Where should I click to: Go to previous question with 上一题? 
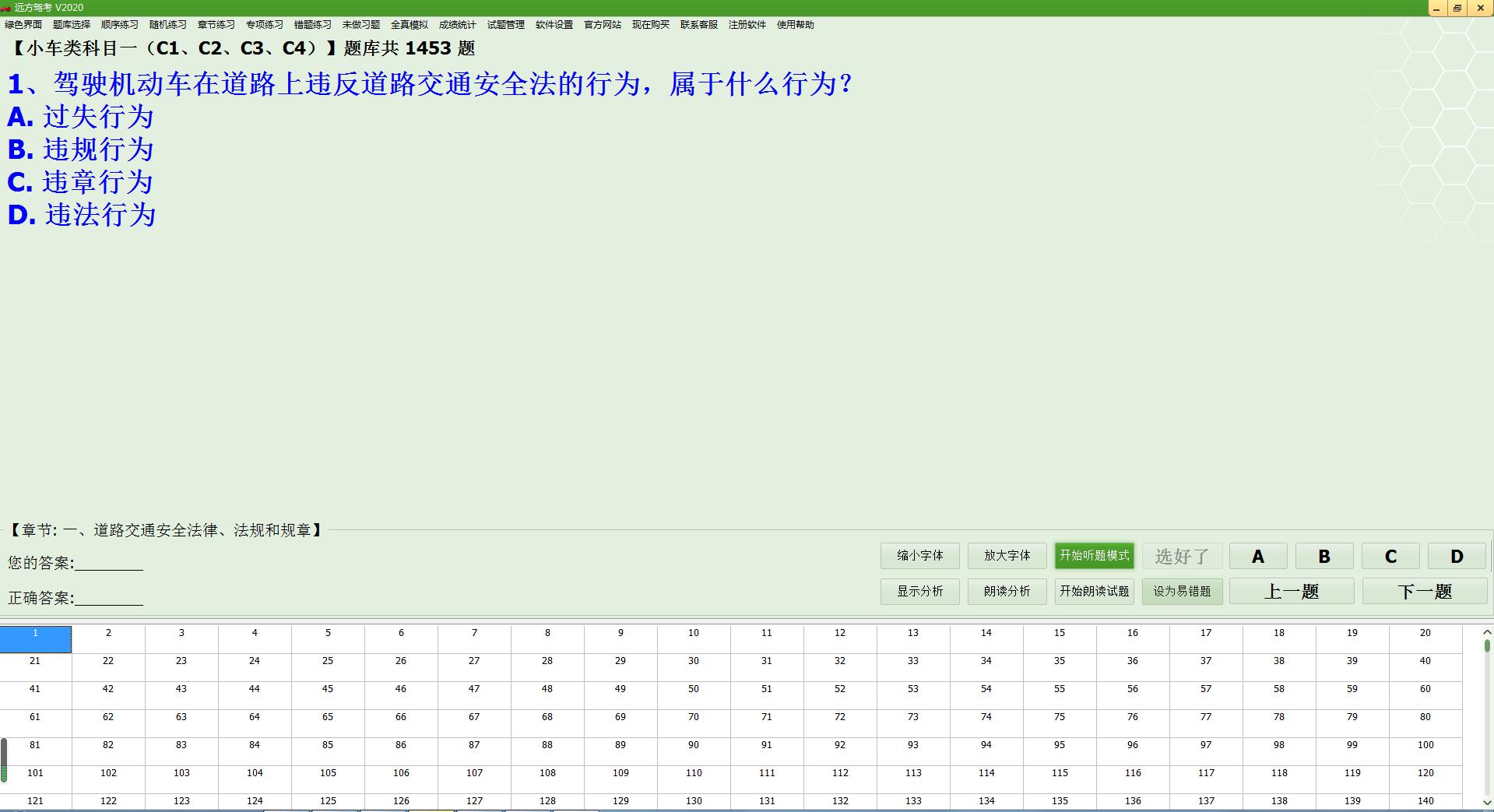[x=1292, y=592]
